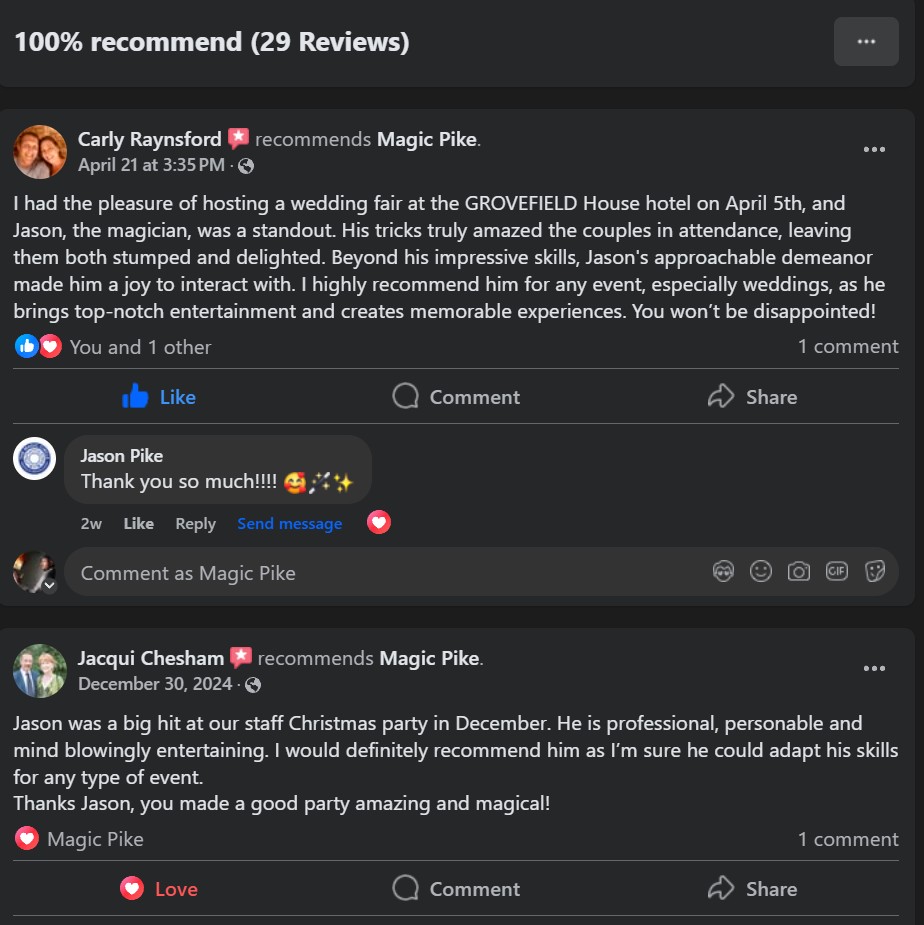The width and height of the screenshot is (924, 925).
Task: Open the sticker picker in comment box
Action: coord(874,572)
